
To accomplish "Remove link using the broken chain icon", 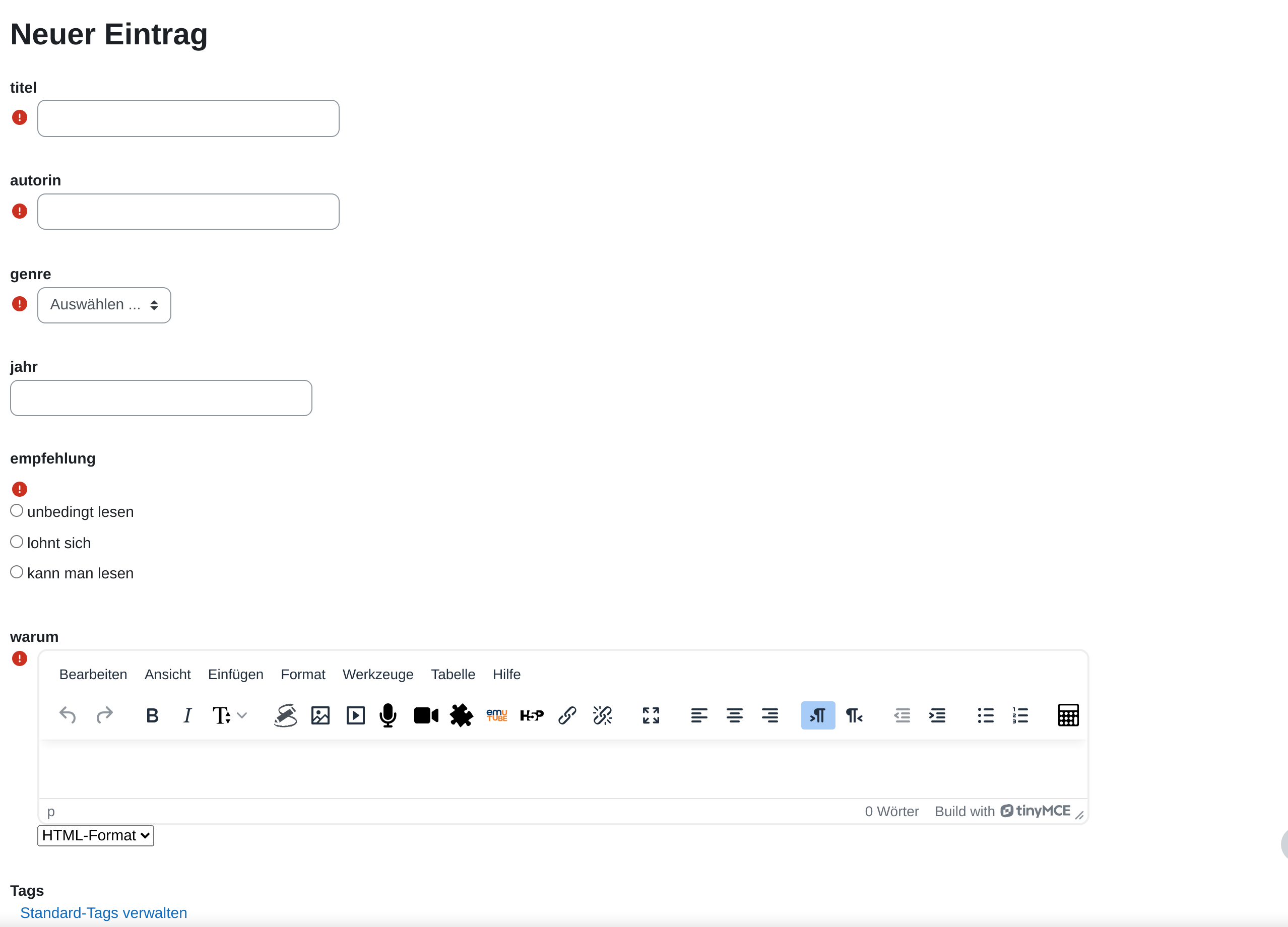I will point(603,715).
